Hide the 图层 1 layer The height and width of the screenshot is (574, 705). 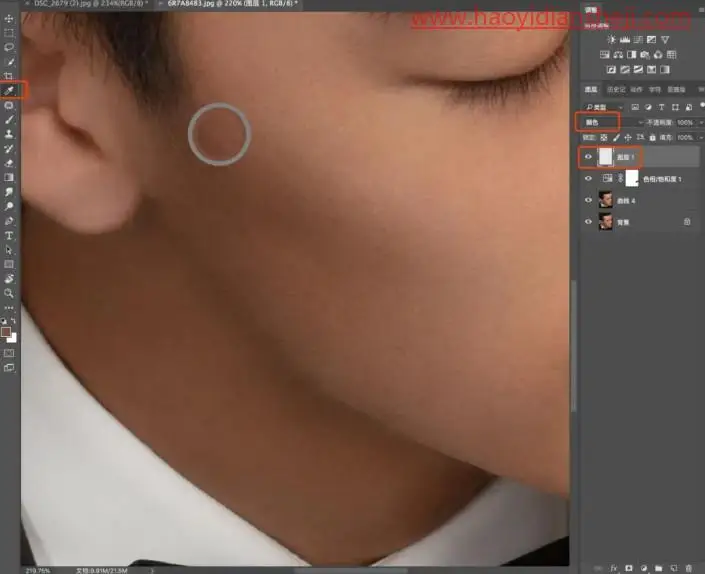click(x=588, y=157)
